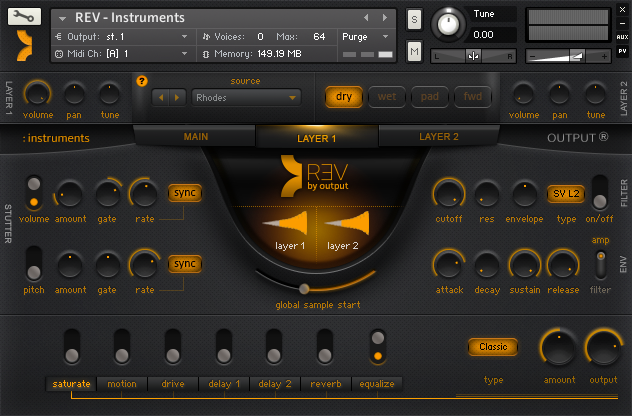Open the Purge dropdown menu
The width and height of the screenshot is (632, 416).
coord(365,37)
